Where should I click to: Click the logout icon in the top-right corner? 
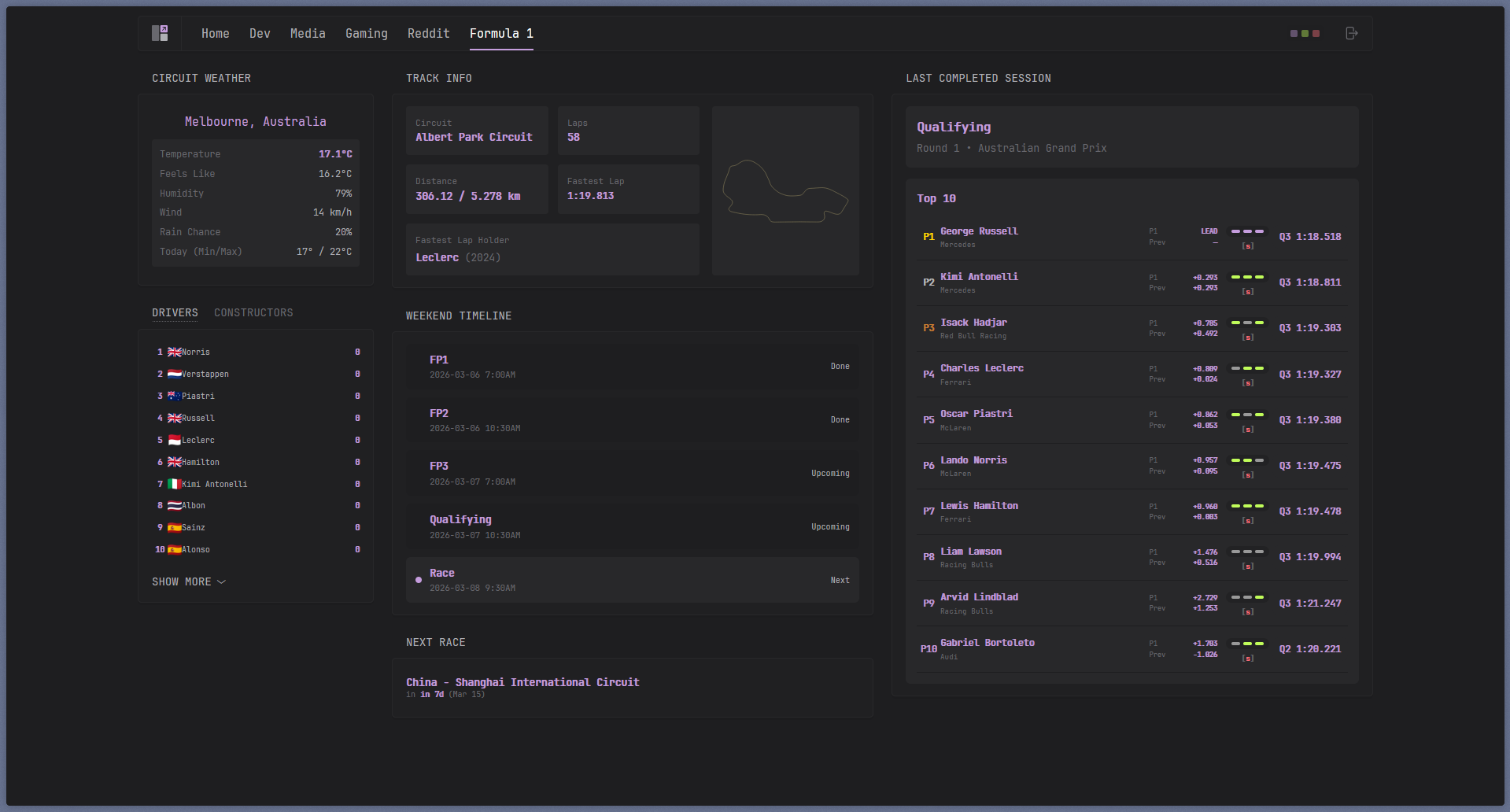(x=1352, y=33)
